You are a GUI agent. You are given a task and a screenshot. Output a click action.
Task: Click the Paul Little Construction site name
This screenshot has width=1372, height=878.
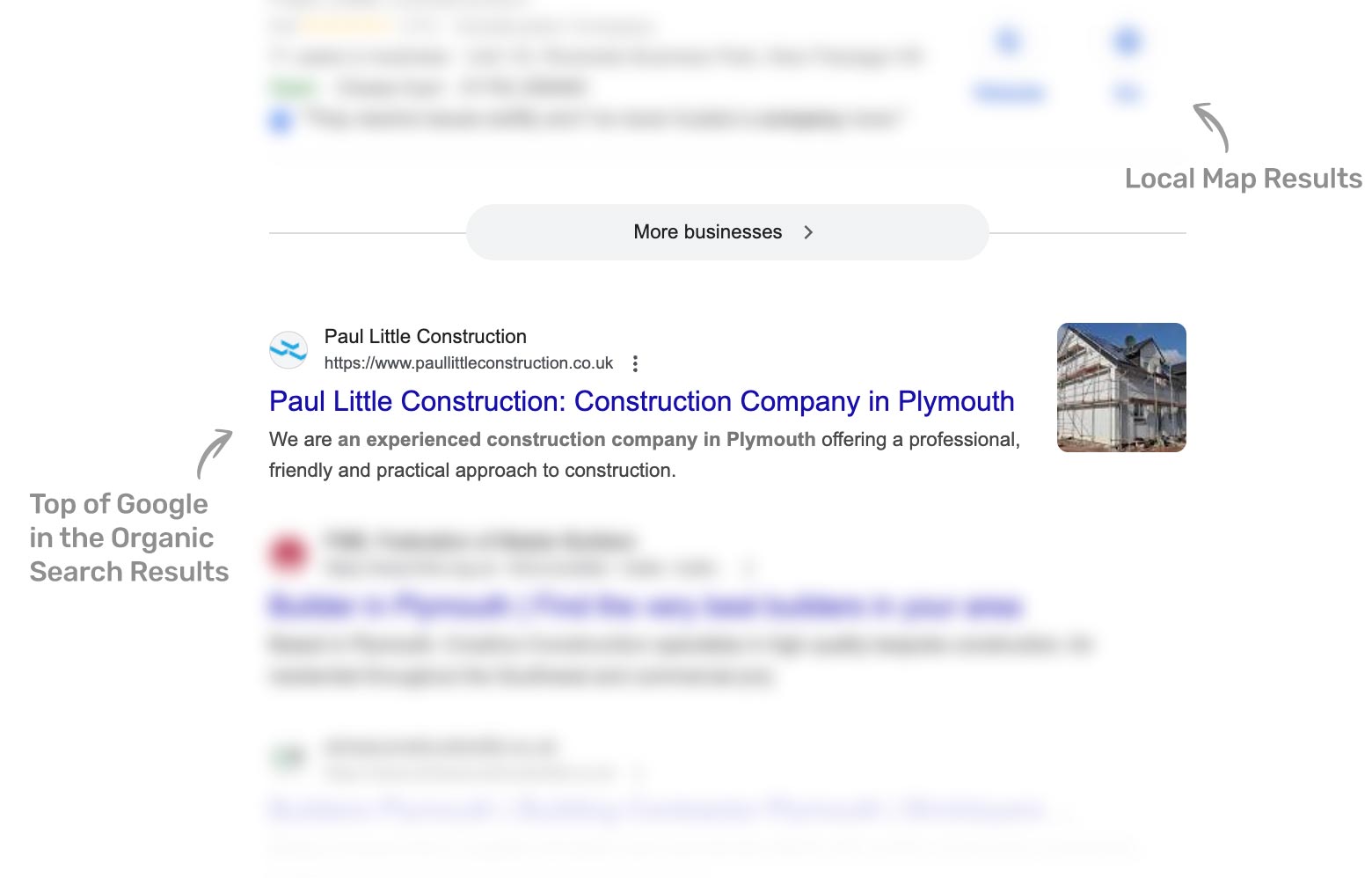(425, 336)
